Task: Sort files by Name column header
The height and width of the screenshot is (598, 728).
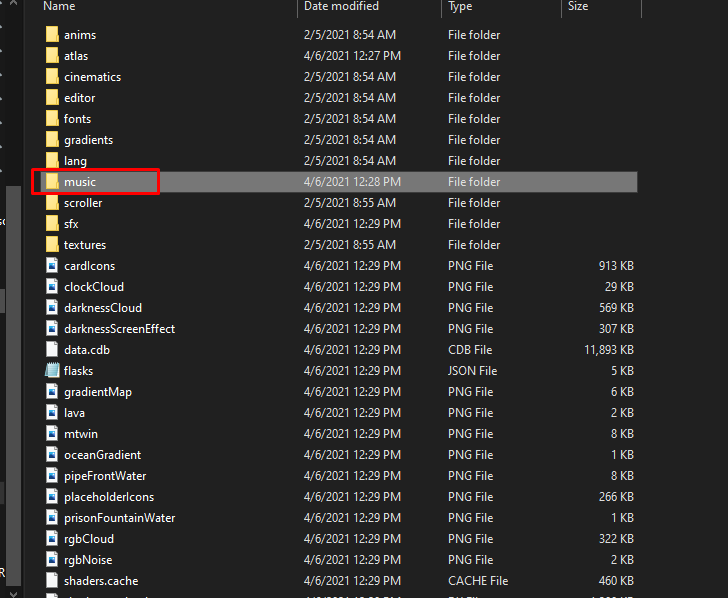Action: click(60, 7)
